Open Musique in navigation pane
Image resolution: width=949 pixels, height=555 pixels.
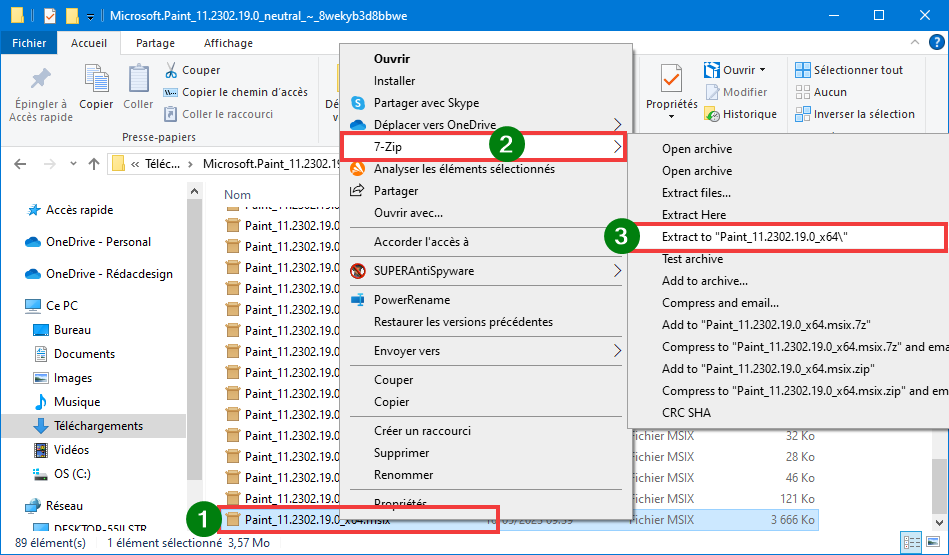pos(67,402)
